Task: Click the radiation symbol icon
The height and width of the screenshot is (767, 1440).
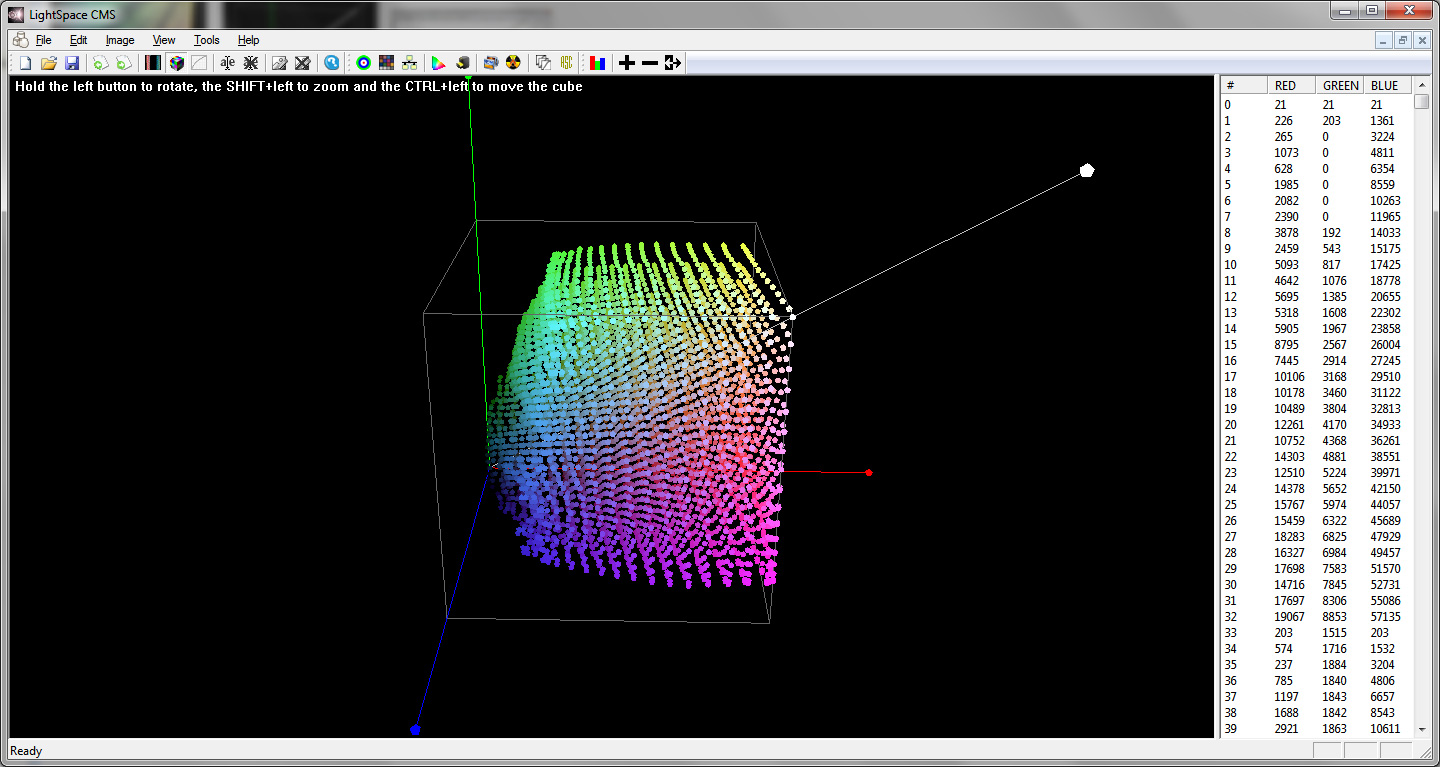Action: (514, 63)
